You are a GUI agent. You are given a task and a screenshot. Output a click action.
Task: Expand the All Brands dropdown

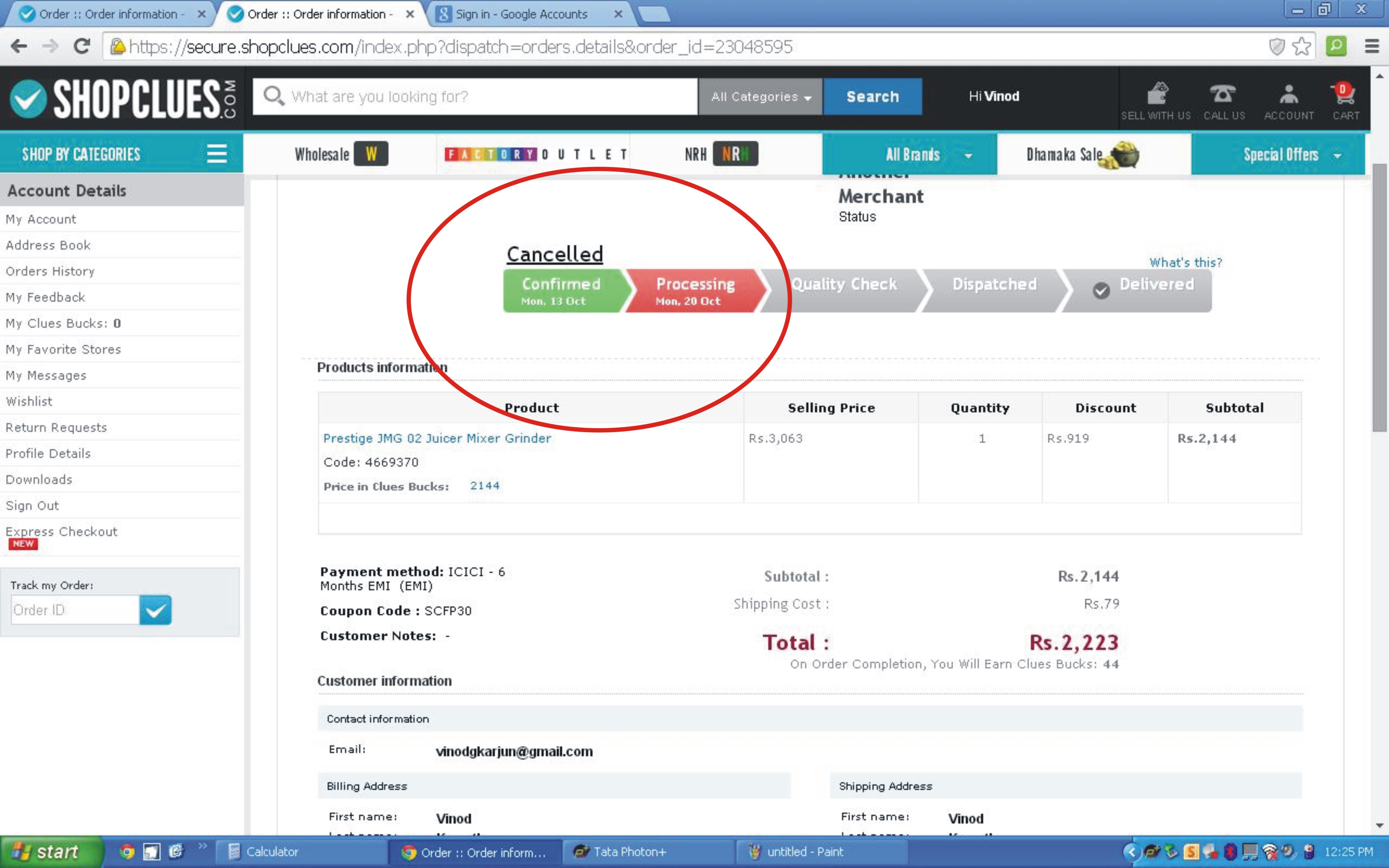pos(910,154)
